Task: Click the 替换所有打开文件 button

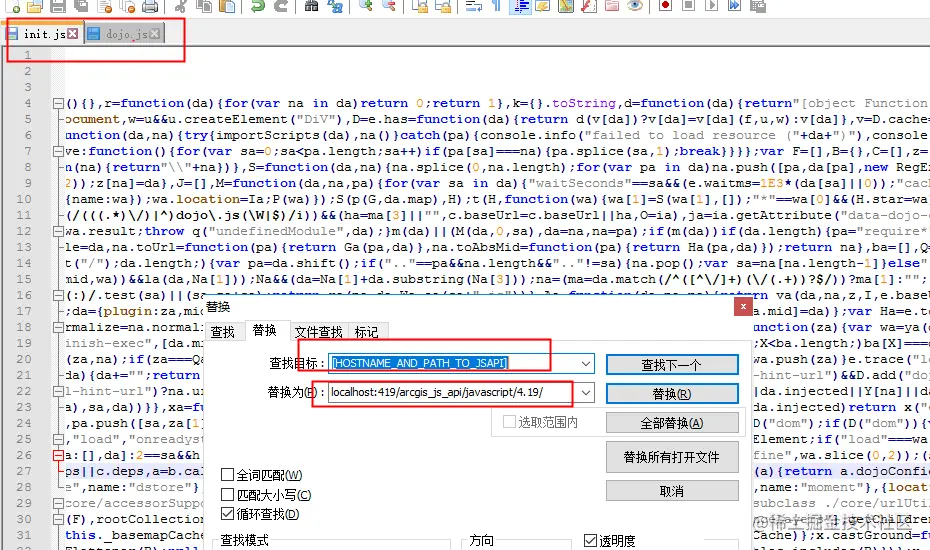Action: 672,457
